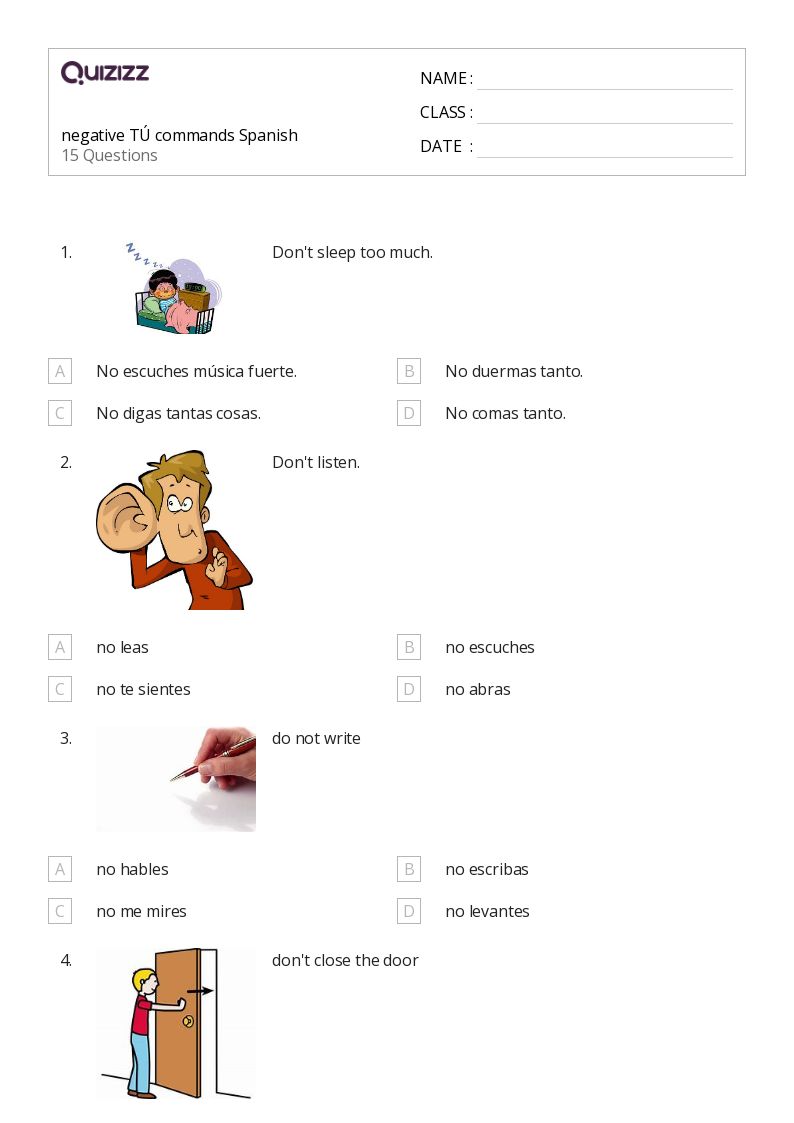Check box B next to No duermas tanto
The width and height of the screenshot is (794, 1123).
pyautogui.click(x=409, y=371)
